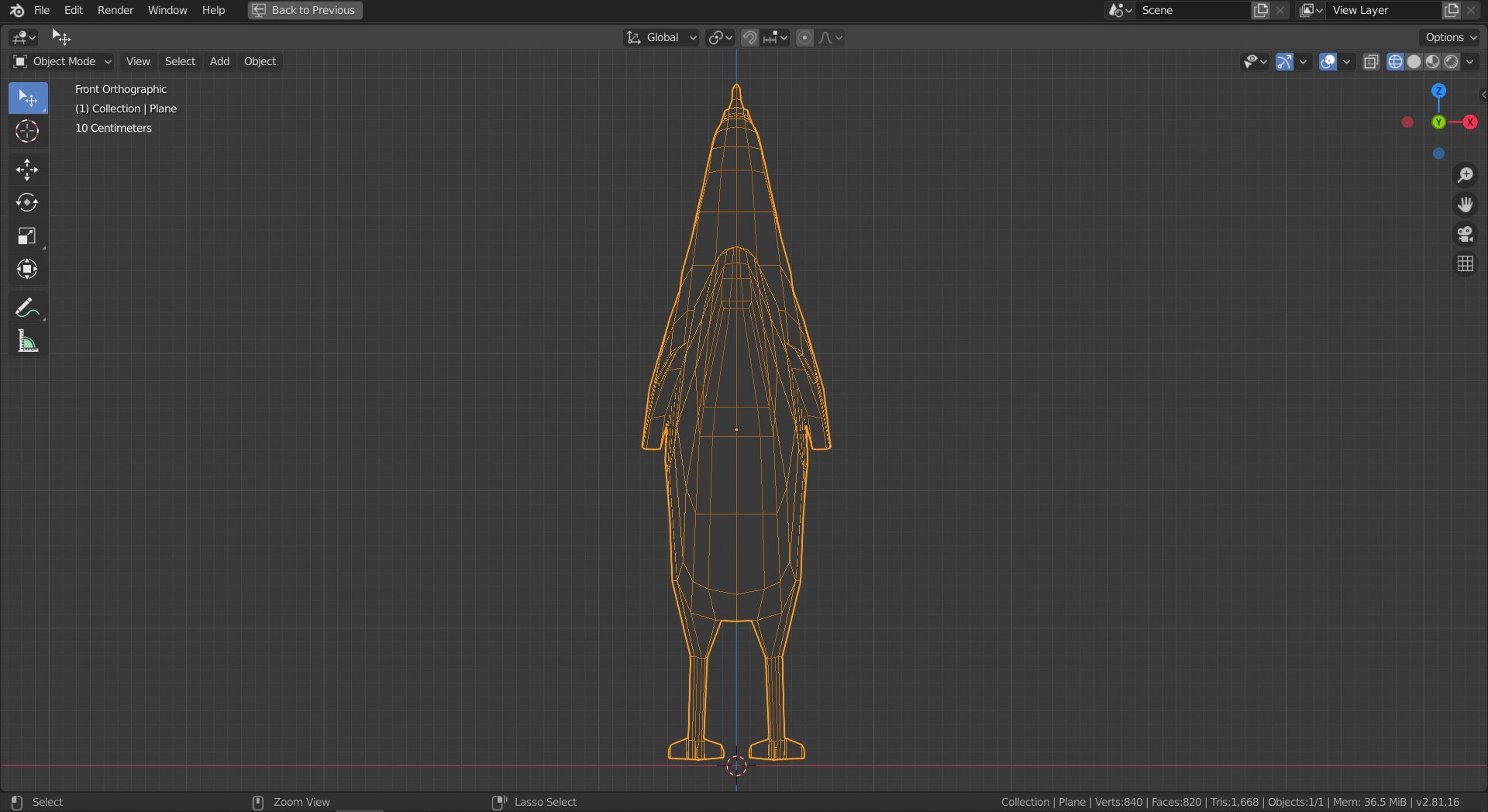Click the Blender logo menu icon
The image size is (1488, 812).
[17, 10]
